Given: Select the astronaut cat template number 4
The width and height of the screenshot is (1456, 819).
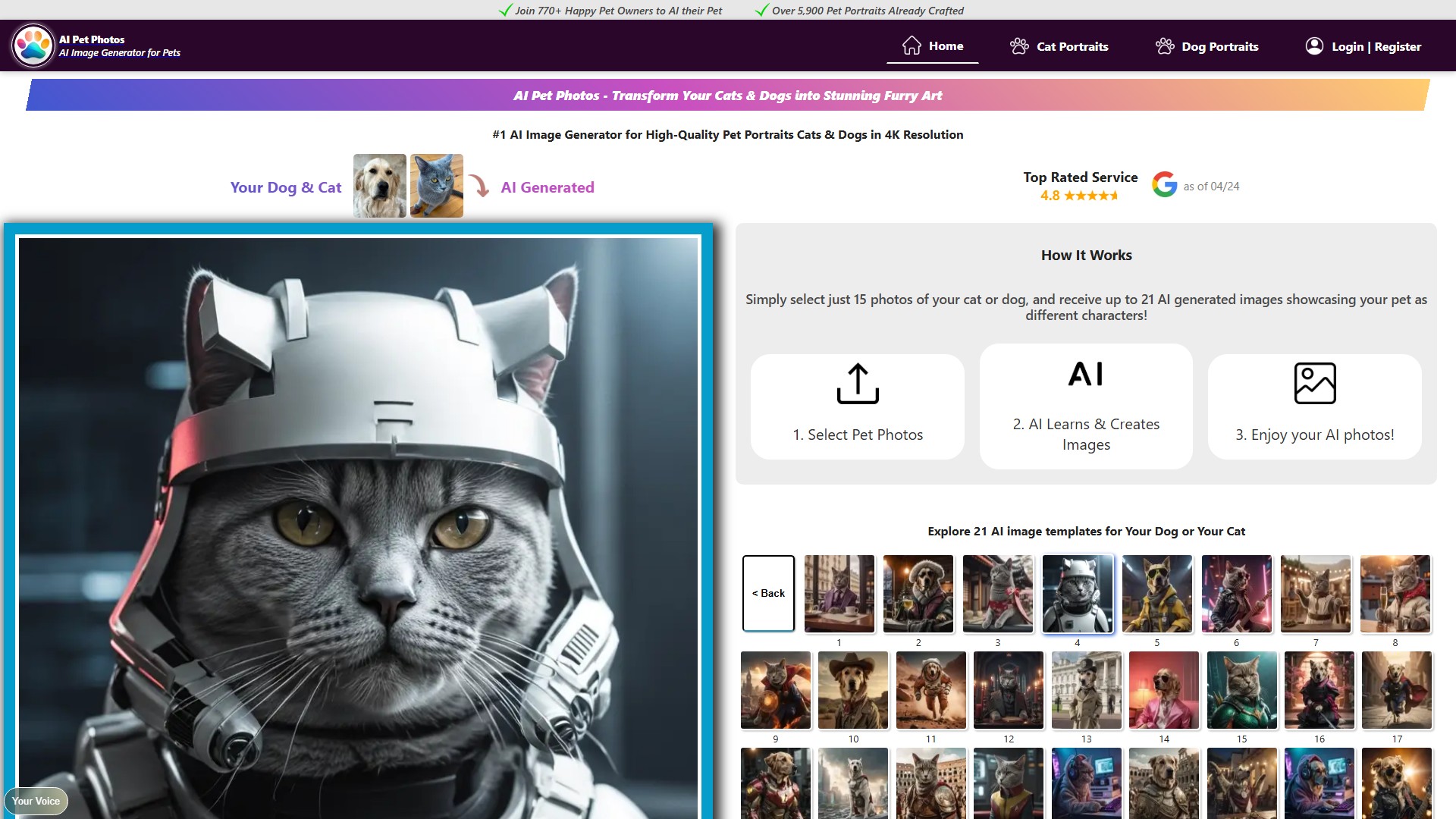Looking at the screenshot, I should [1078, 593].
